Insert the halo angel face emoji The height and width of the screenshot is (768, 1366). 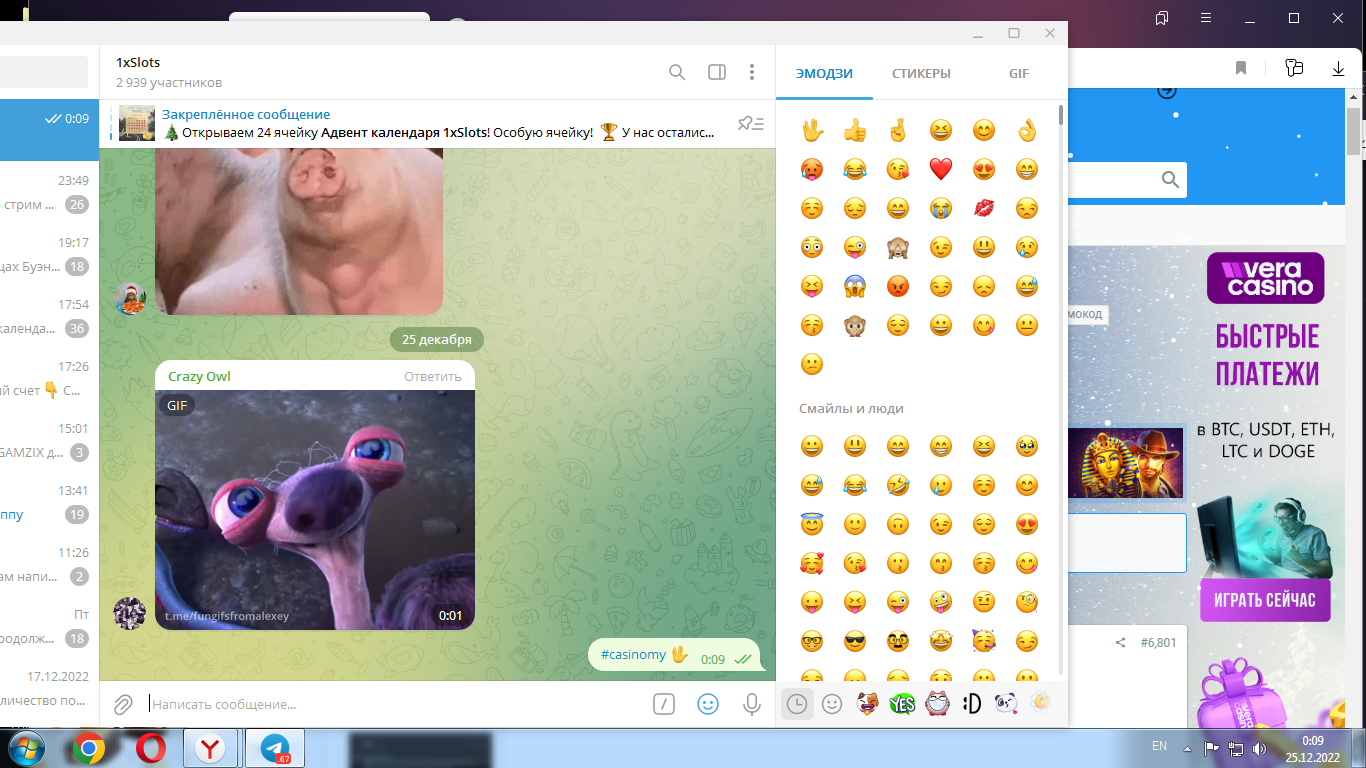(x=812, y=524)
